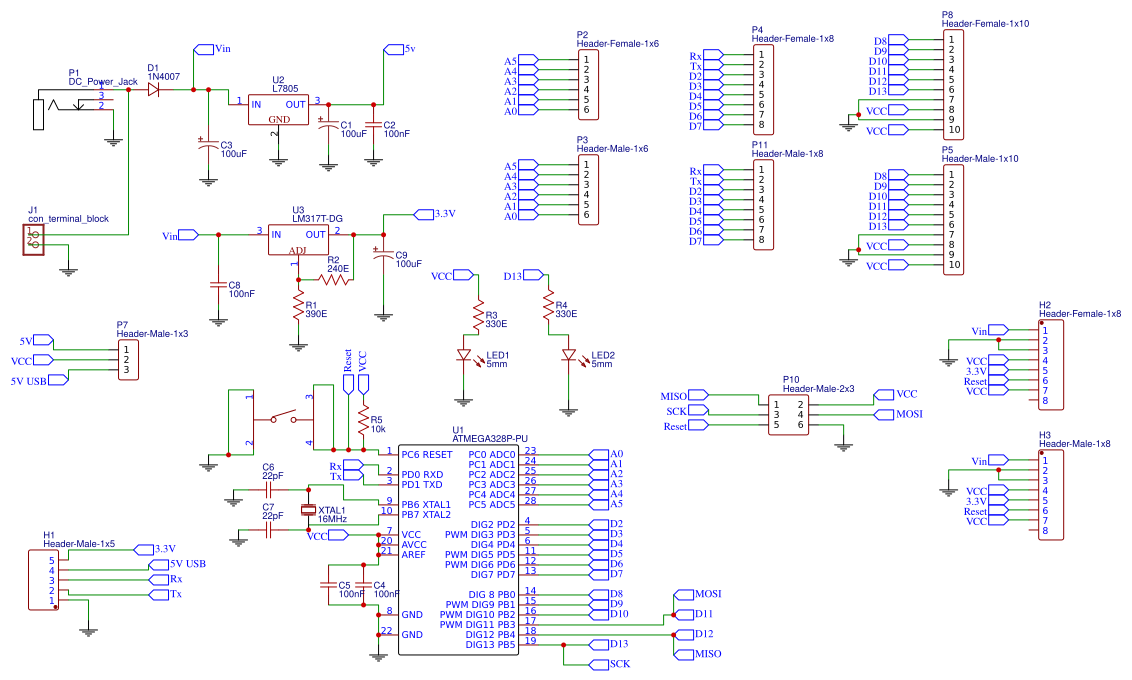Click the P7 Header-Male-1x3 connector
This screenshot has width=1132, height=680.
click(x=128, y=359)
